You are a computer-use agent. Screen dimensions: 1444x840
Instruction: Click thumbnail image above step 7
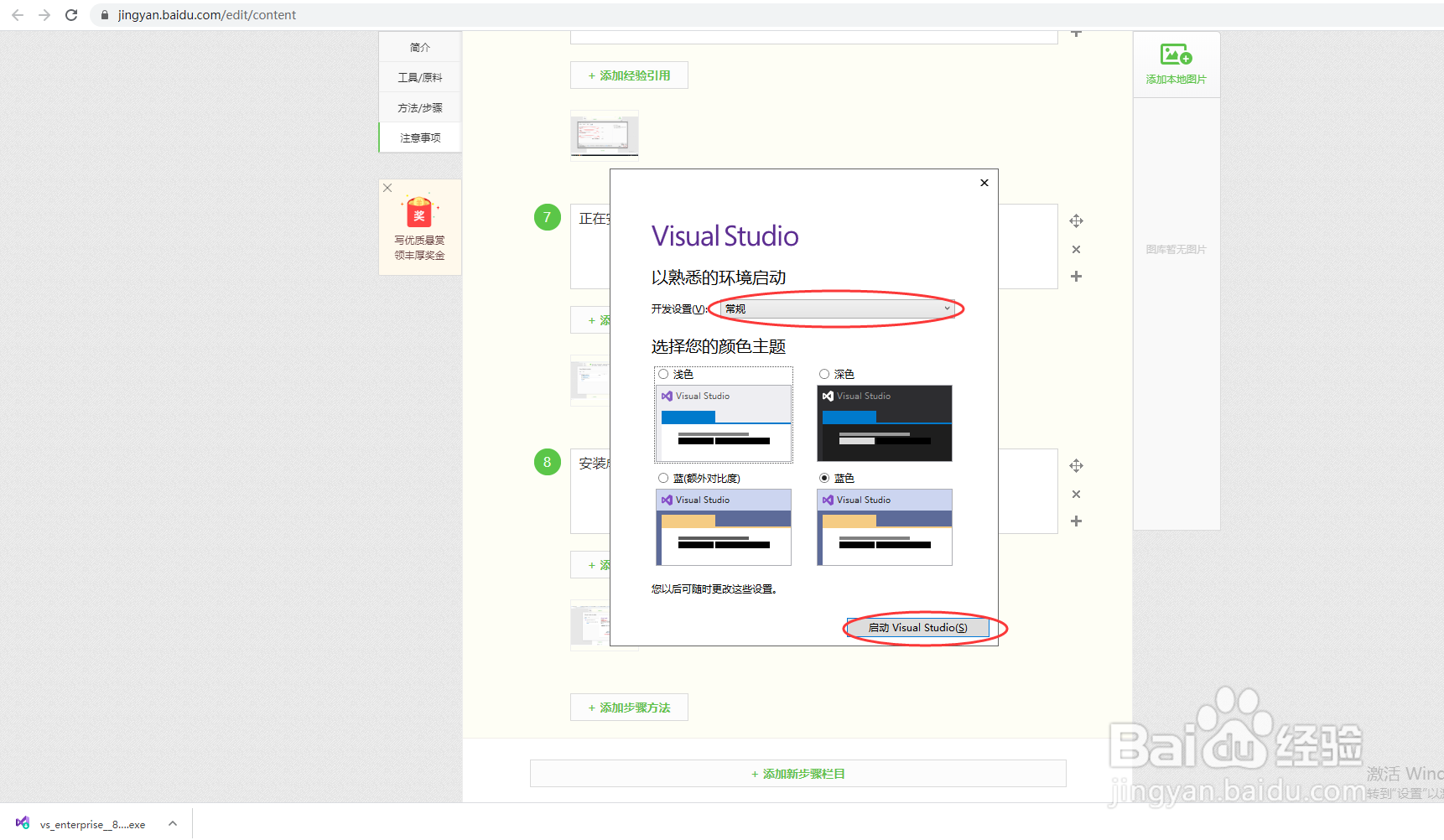(x=605, y=134)
